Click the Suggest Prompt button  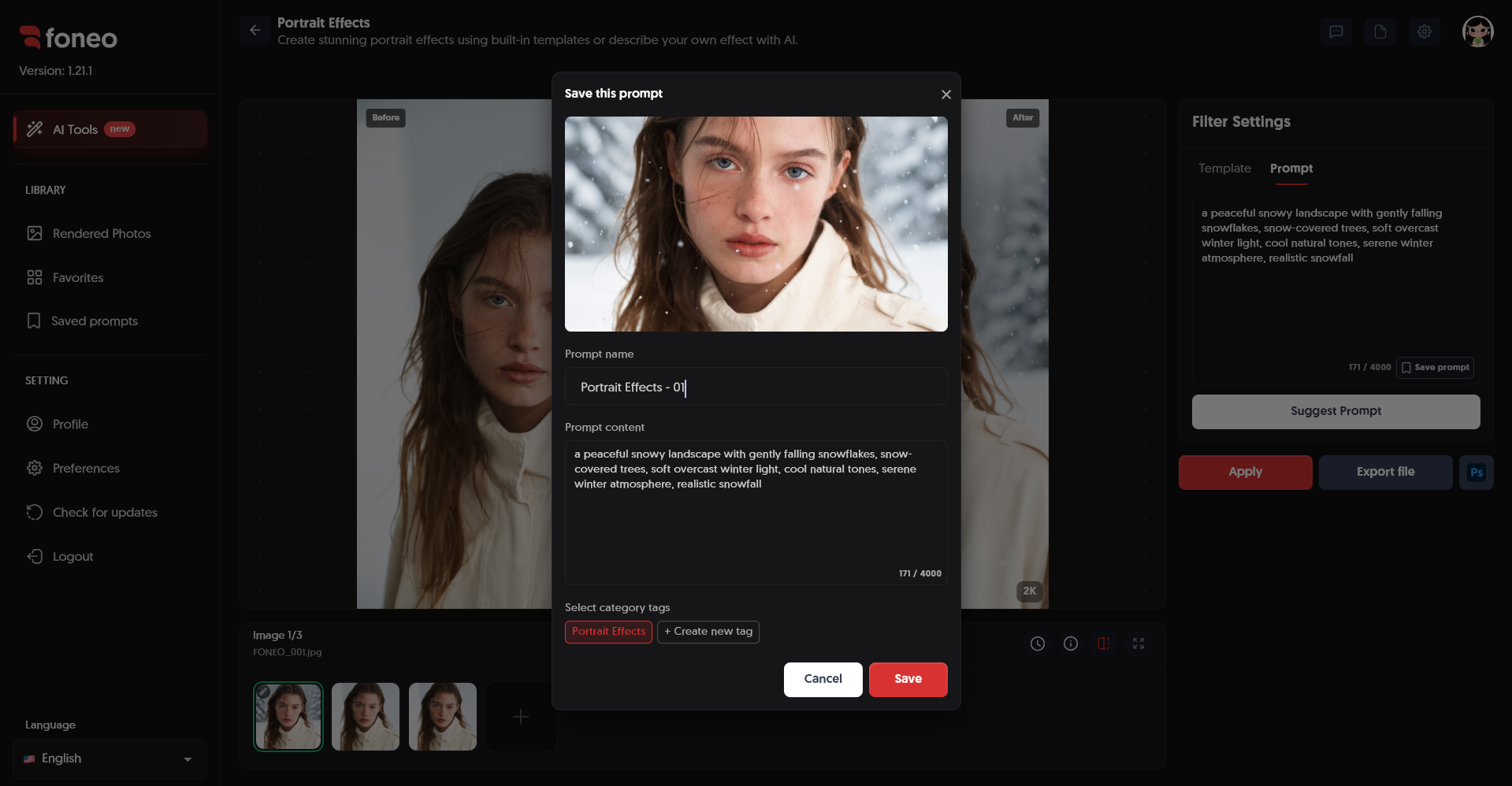click(x=1336, y=412)
